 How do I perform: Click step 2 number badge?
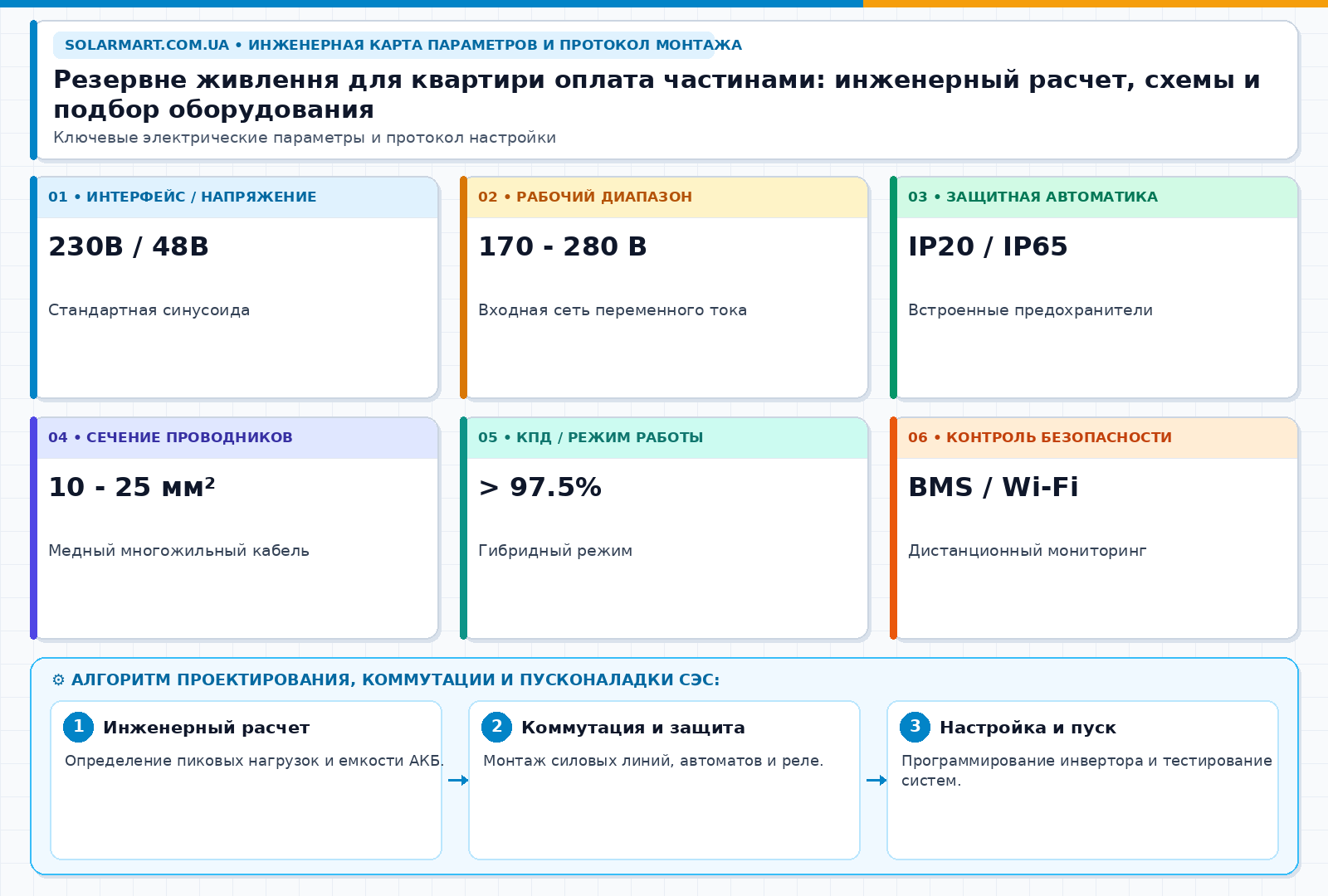497,727
